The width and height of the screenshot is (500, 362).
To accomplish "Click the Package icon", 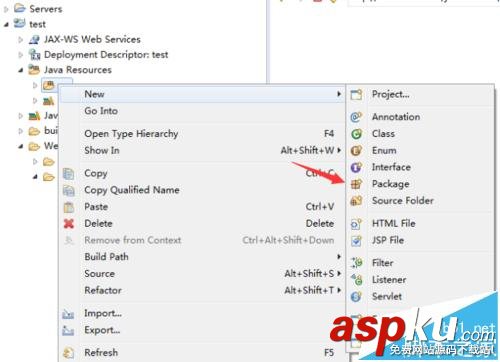I will tap(356, 184).
